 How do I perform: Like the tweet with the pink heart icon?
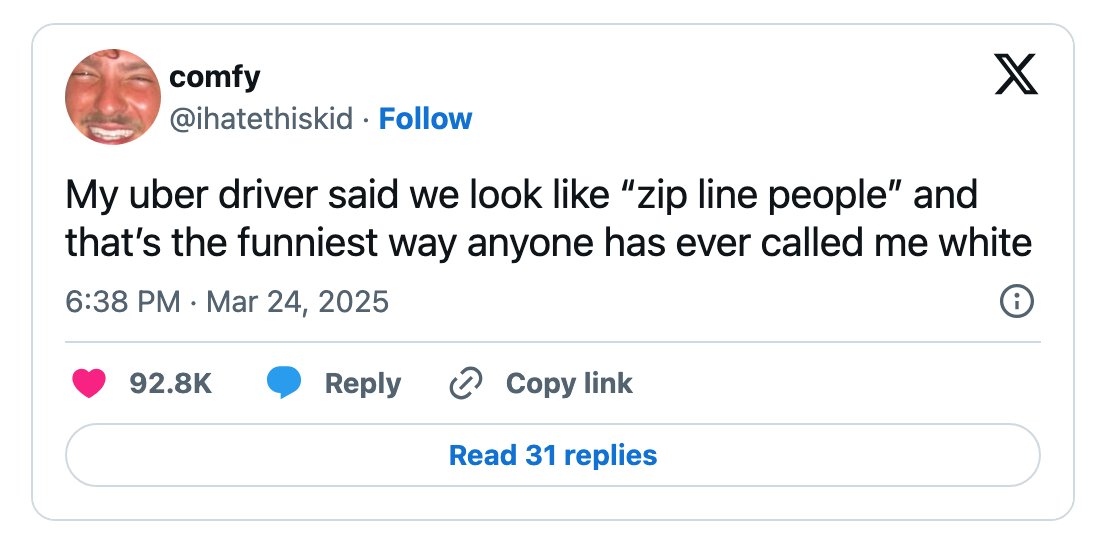click(x=89, y=383)
